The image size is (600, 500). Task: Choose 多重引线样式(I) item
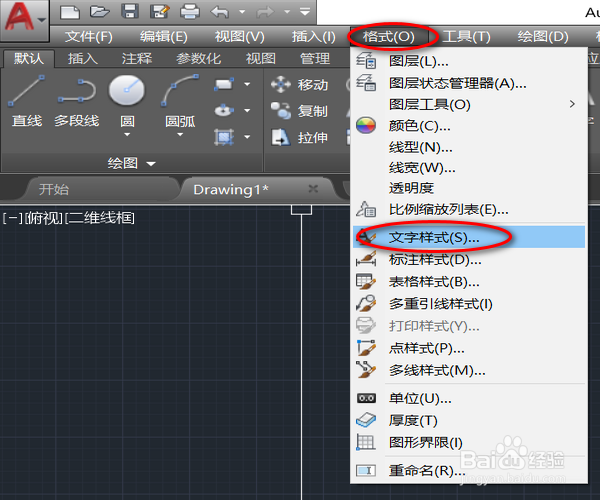tap(469, 304)
